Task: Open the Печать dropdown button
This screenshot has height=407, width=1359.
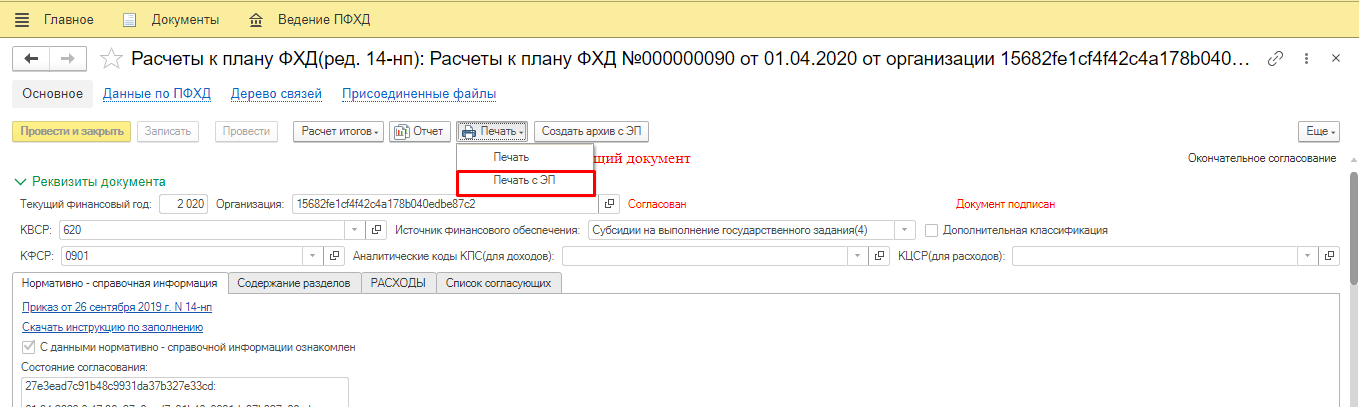Action: pyautogui.click(x=493, y=131)
